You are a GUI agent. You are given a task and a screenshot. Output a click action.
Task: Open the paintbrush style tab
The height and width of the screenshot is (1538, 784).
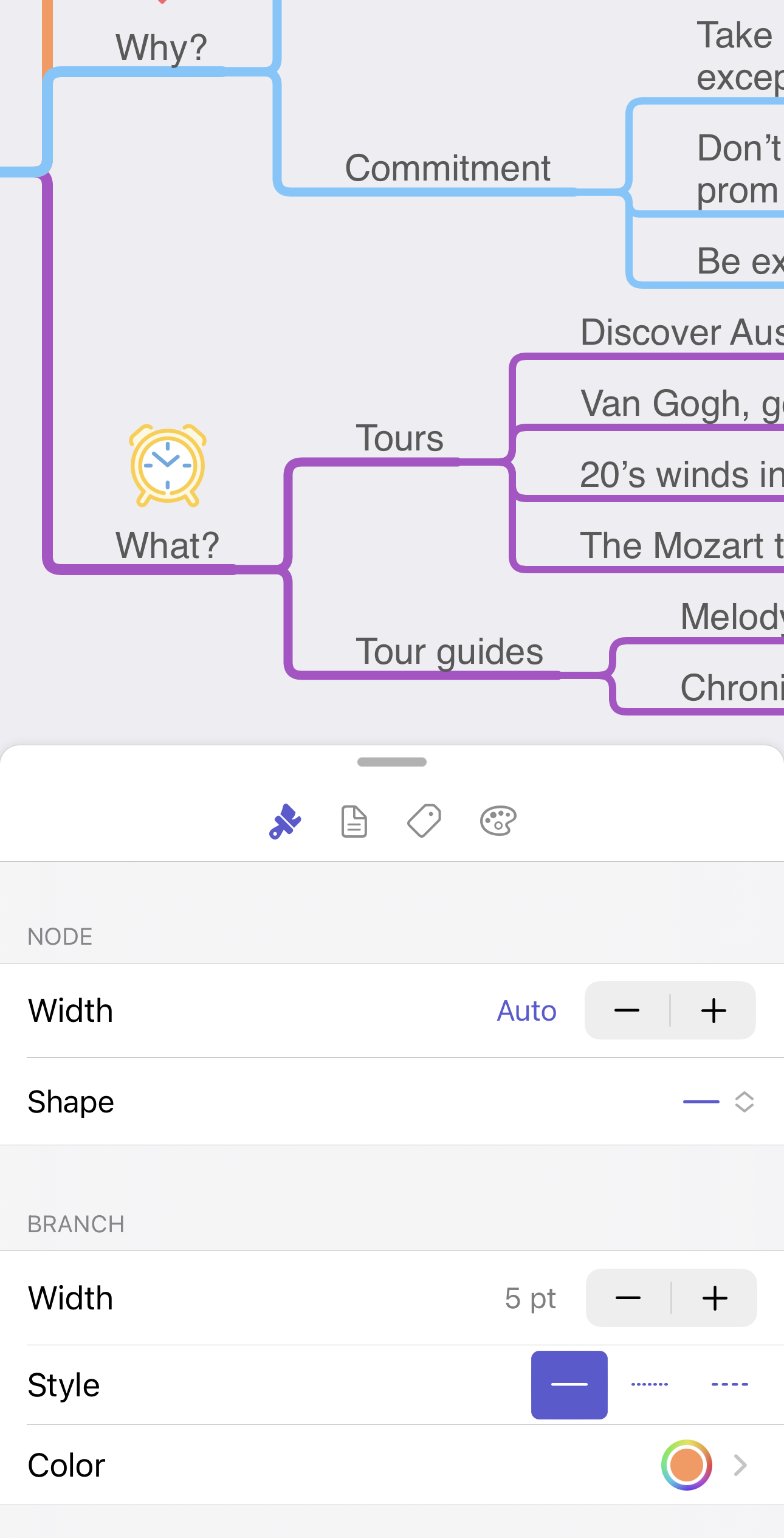click(285, 821)
